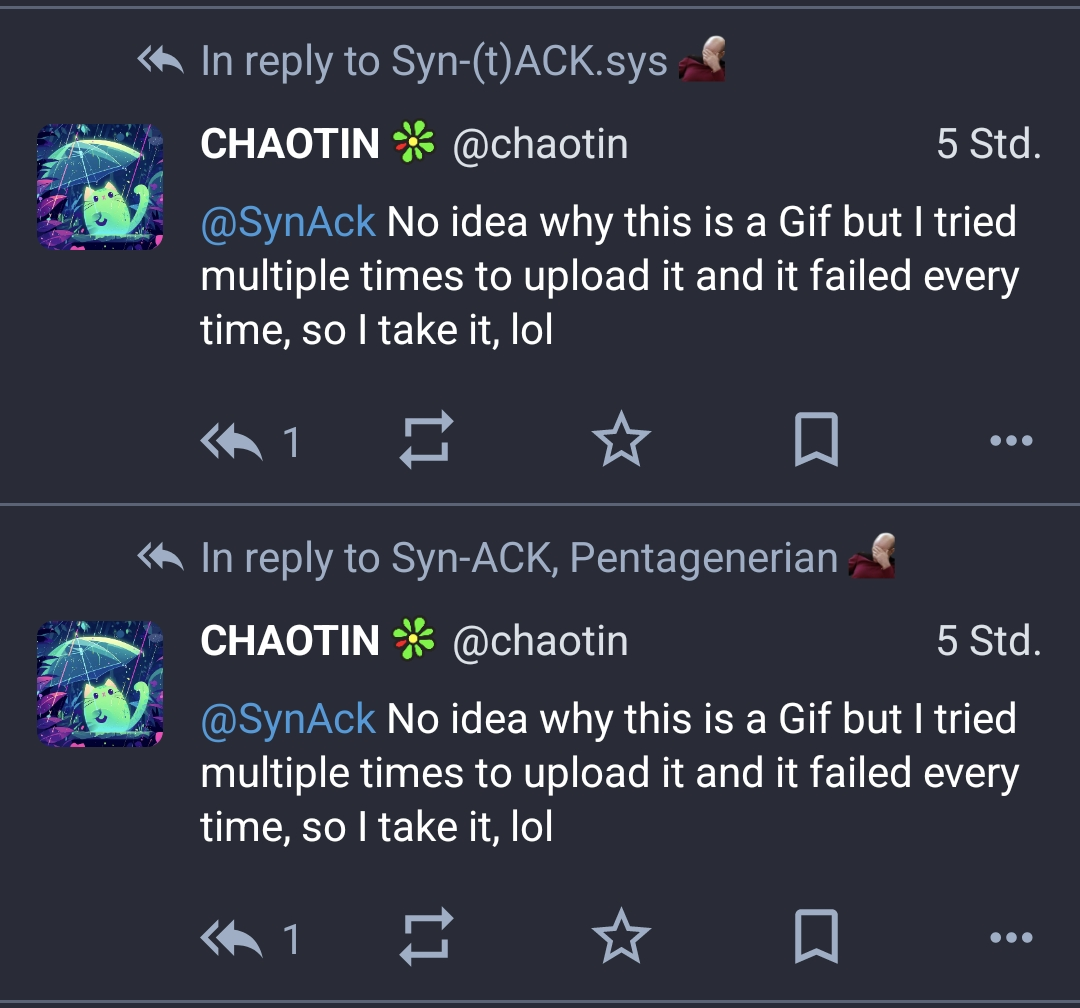Screen dimensions: 1080x1008
Task: Click the "5 Std." timestamp on second post
Action: [x=988, y=641]
